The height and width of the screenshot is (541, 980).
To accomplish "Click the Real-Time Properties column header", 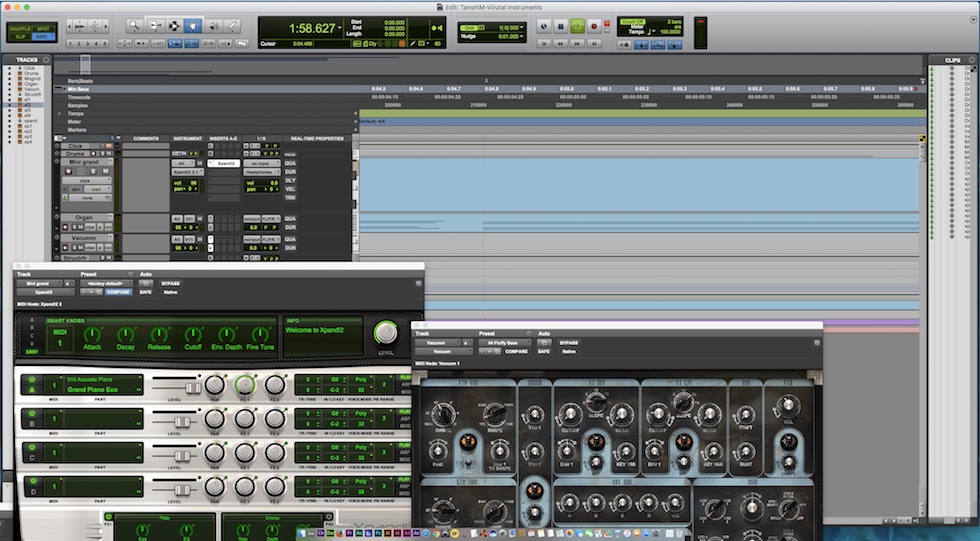I will pyautogui.click(x=317, y=139).
